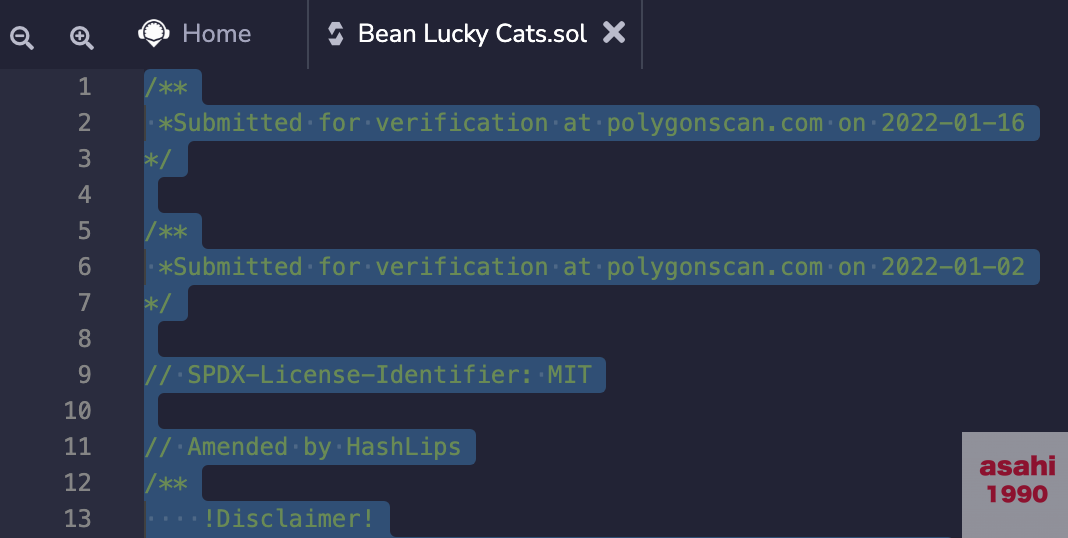Click the 2022-01-16 date text
The height and width of the screenshot is (538, 1068).
point(953,123)
